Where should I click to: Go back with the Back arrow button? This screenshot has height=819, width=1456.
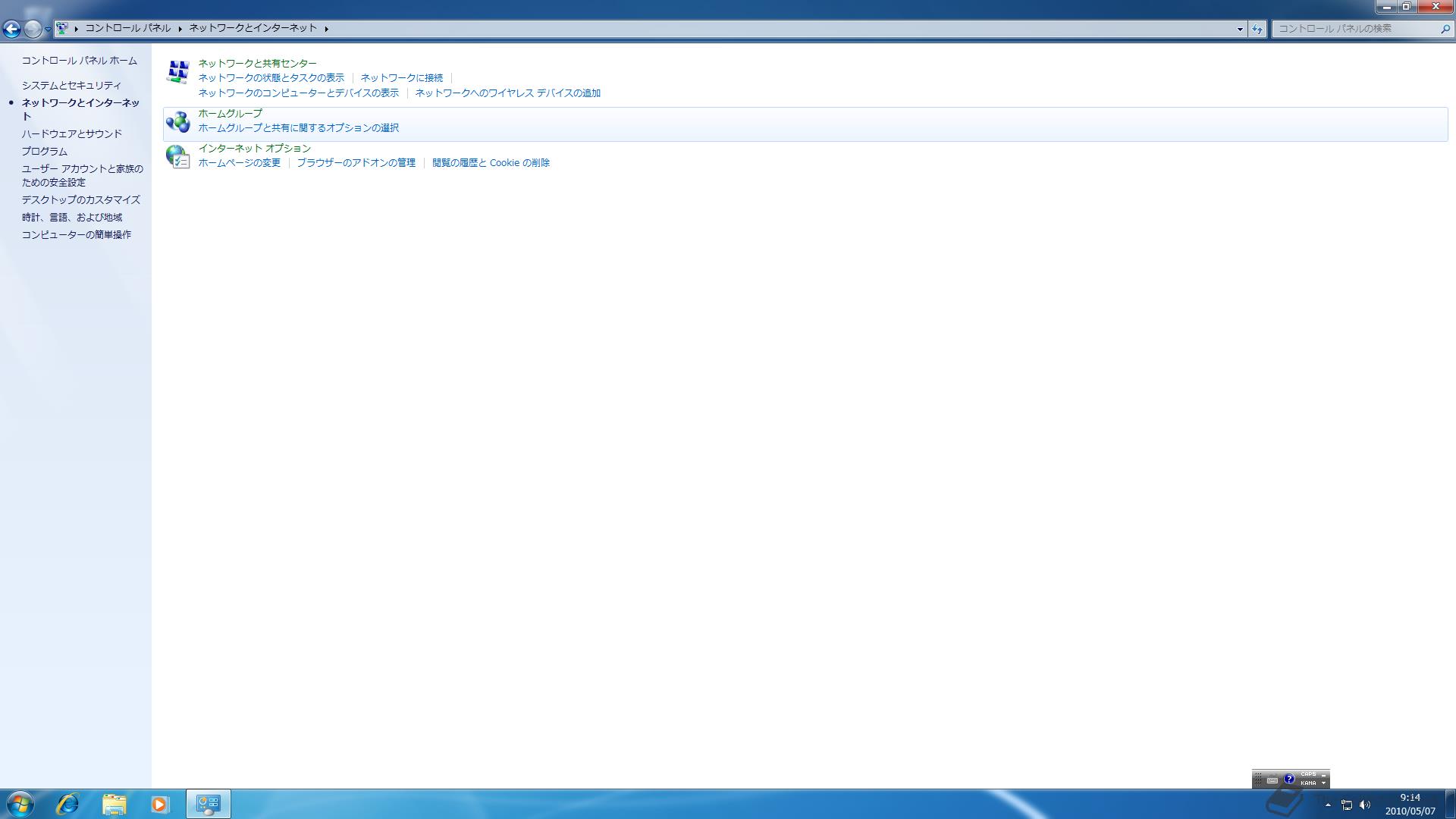click(x=11, y=29)
